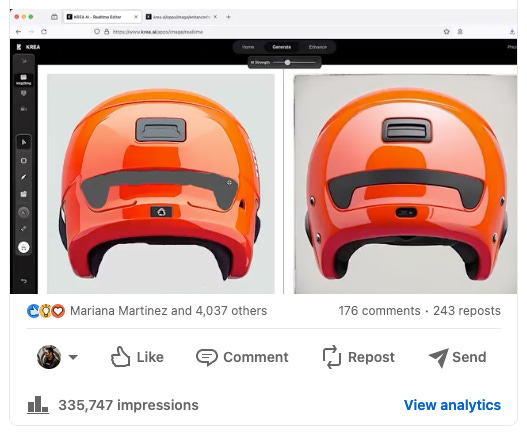Image resolution: width=527 pixels, height=434 pixels.
Task: Click the downloads arrow icon in browser
Action: point(512,32)
